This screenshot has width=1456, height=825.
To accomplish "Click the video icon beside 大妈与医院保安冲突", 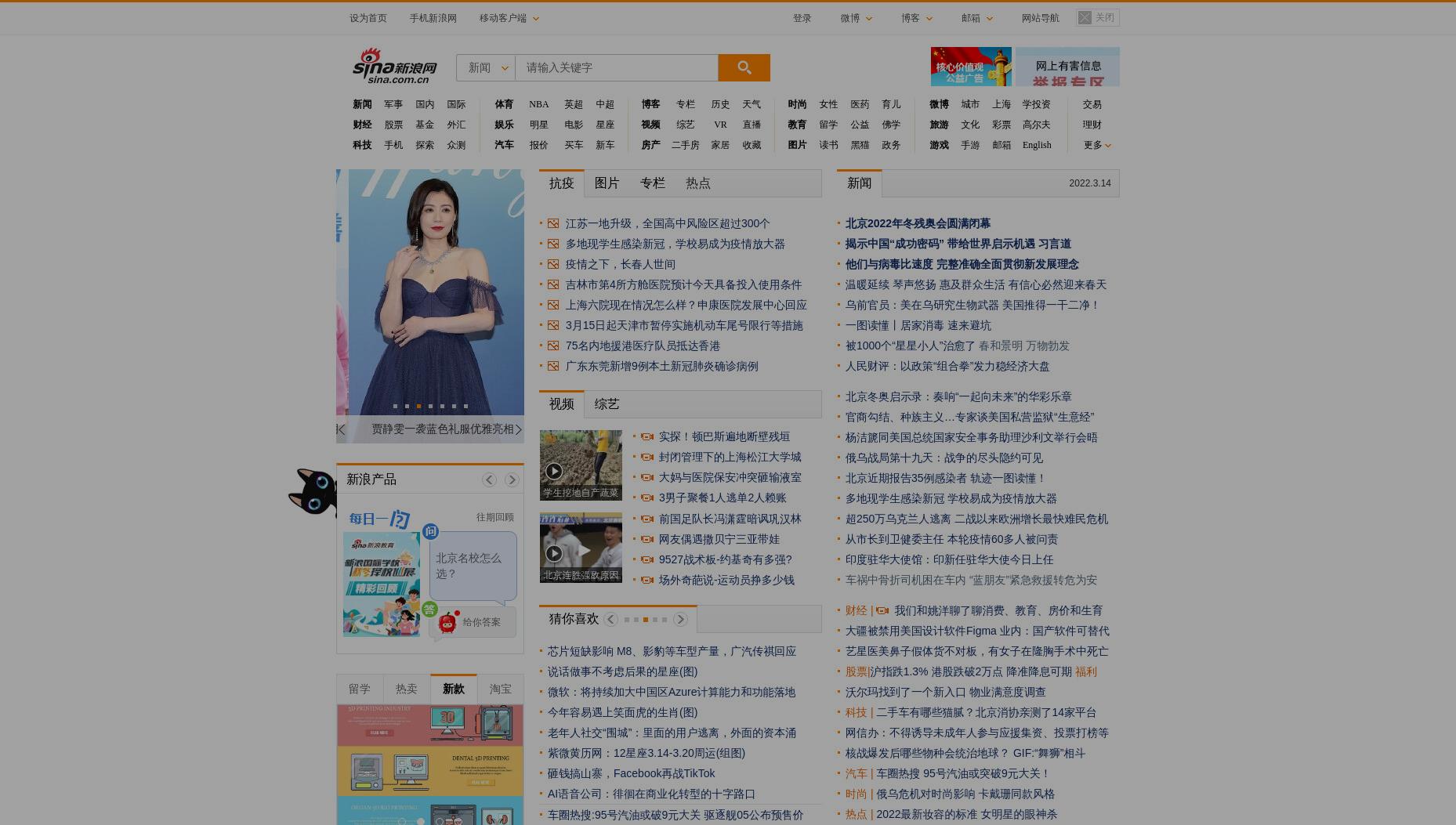I will click(647, 477).
